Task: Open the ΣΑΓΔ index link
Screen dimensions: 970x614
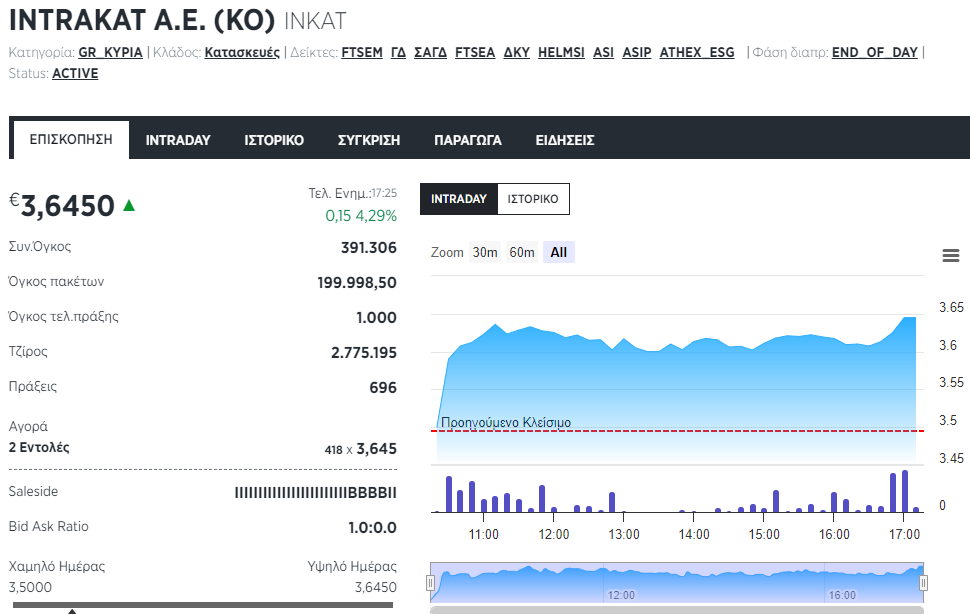Action: 431,53
